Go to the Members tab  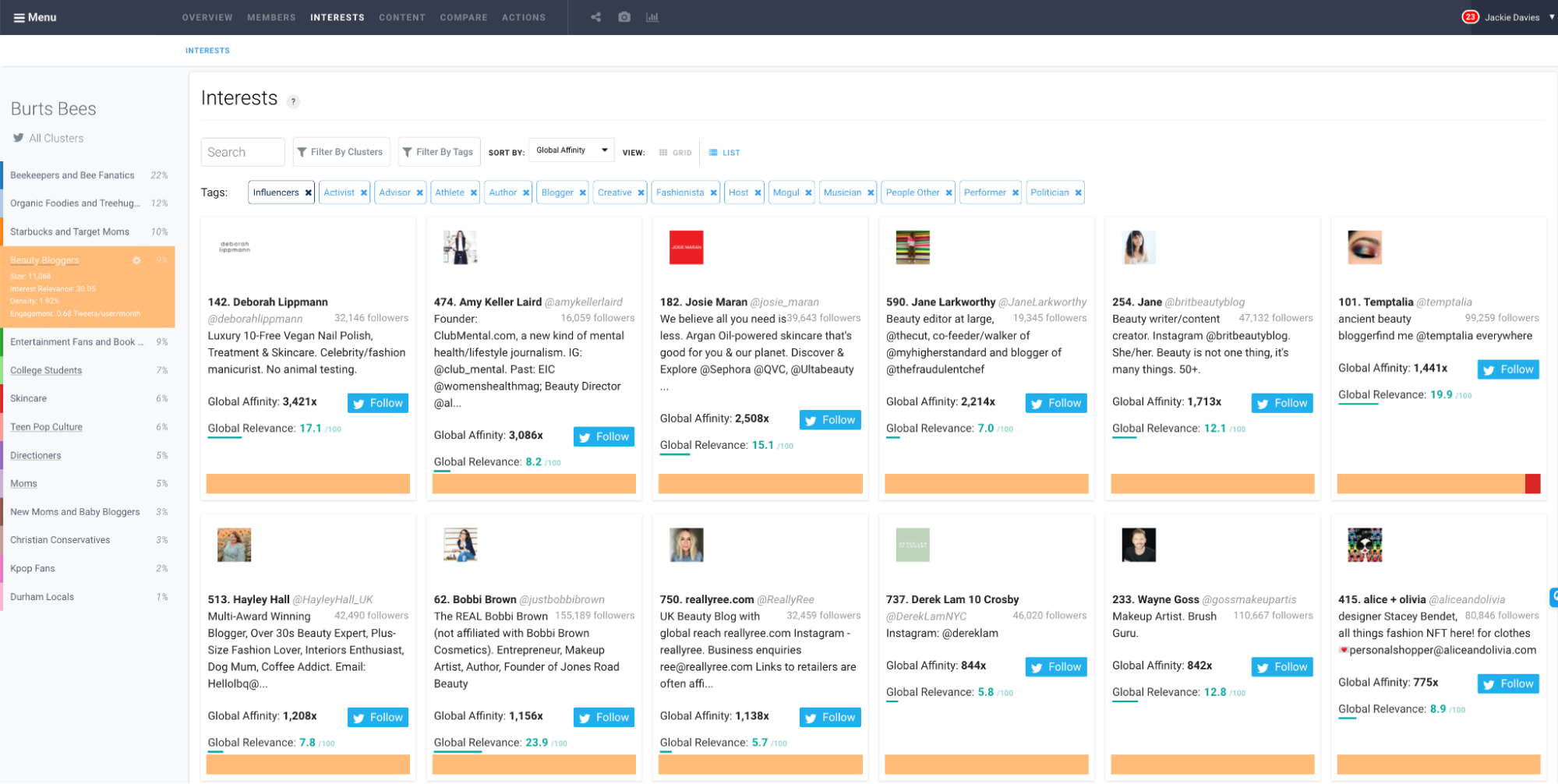[x=271, y=17]
